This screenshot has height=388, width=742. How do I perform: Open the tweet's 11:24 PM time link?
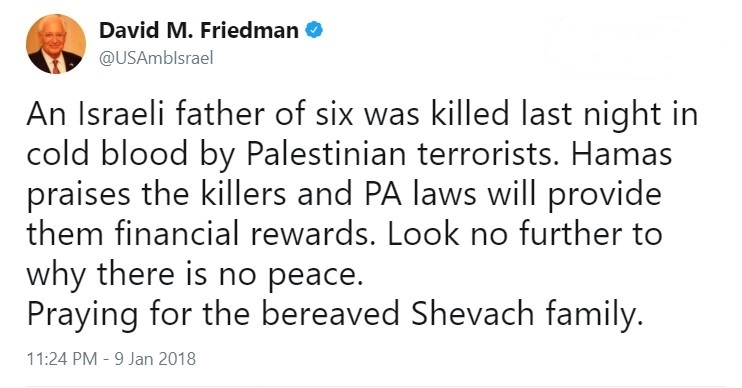click(x=62, y=359)
